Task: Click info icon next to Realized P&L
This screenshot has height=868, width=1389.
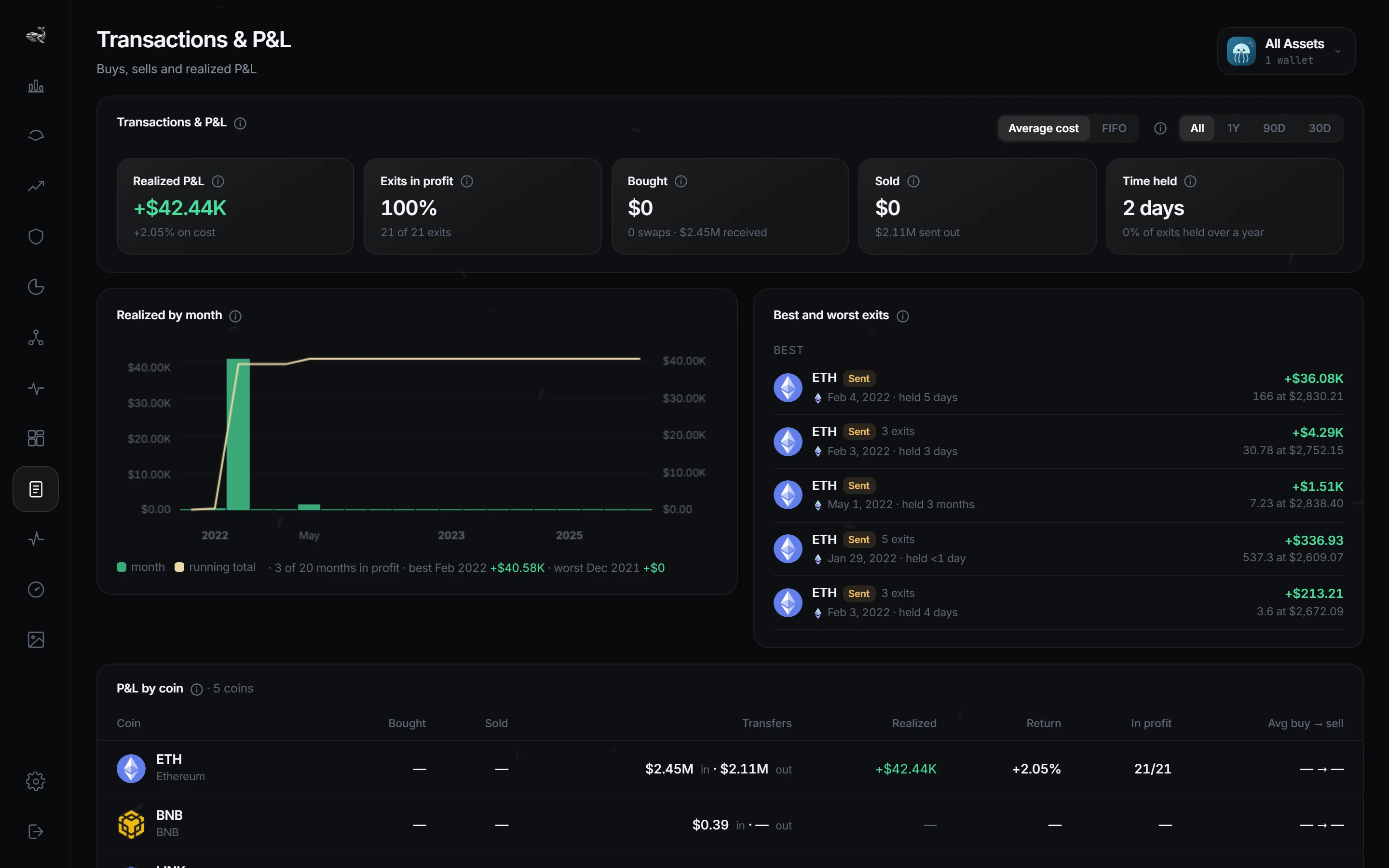Action: point(218,181)
